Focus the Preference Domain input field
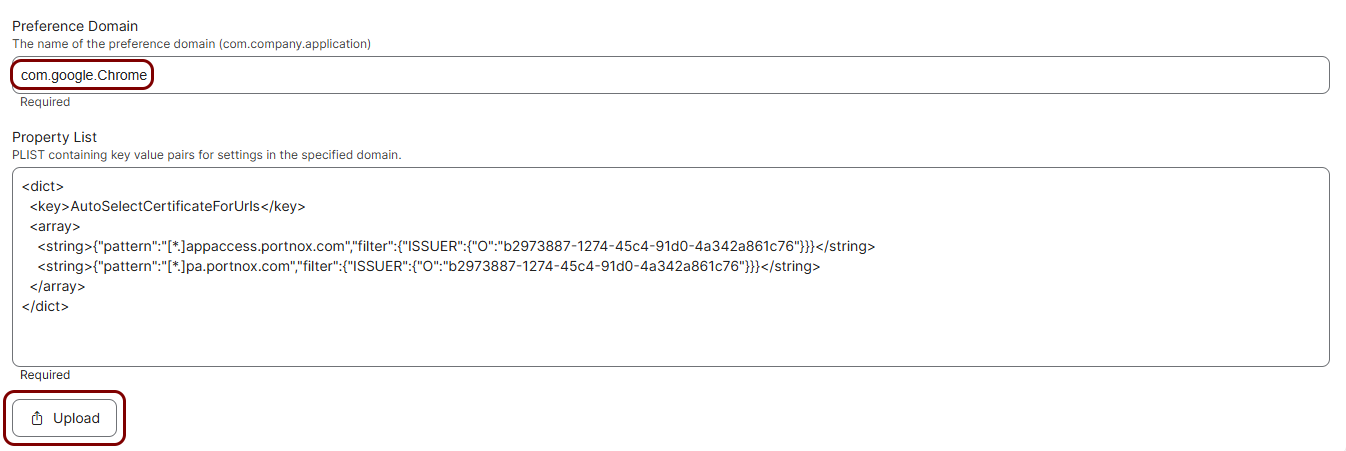This screenshot has width=1346, height=451. (670, 75)
